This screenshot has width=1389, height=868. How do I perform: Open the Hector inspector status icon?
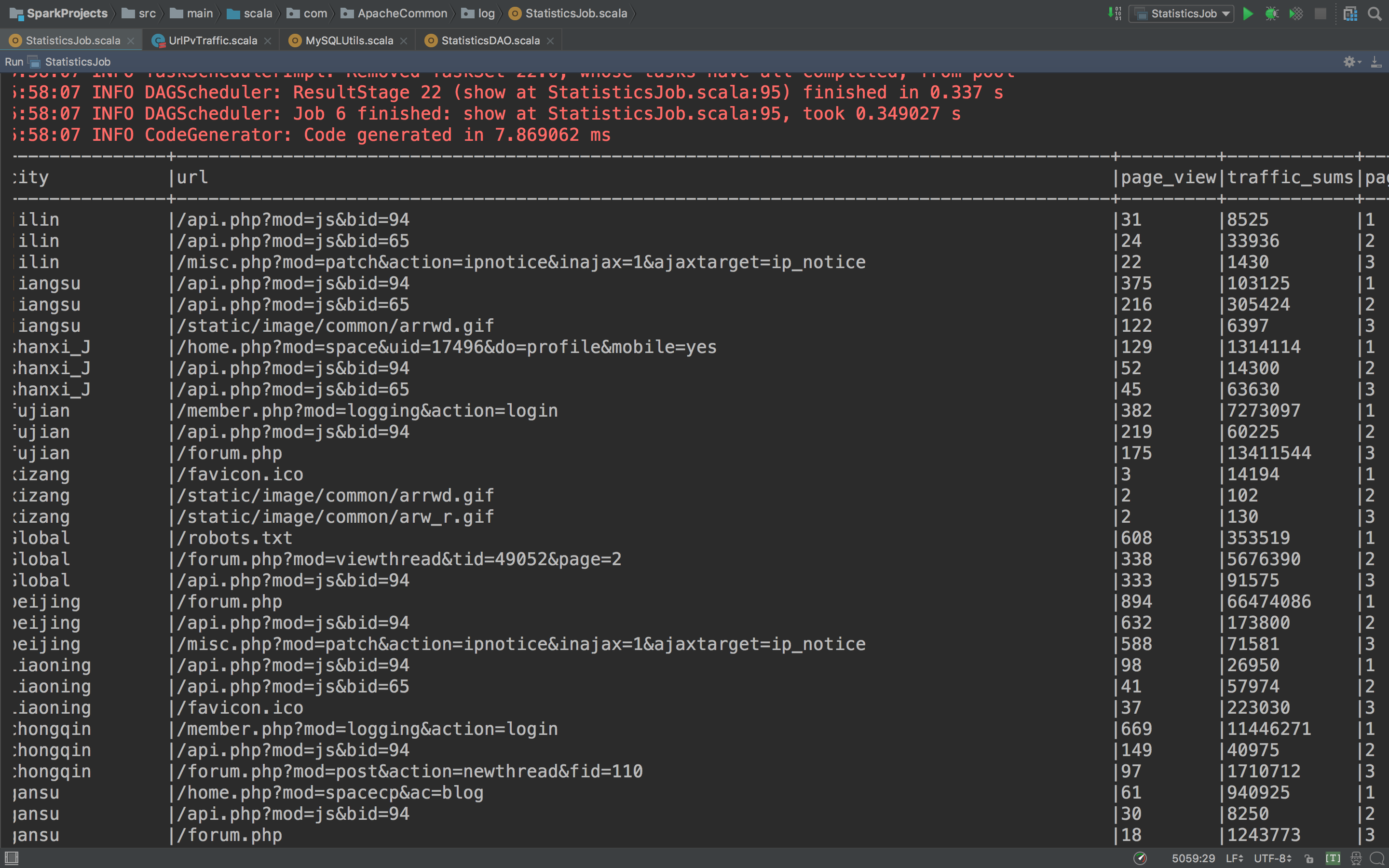(1356, 858)
